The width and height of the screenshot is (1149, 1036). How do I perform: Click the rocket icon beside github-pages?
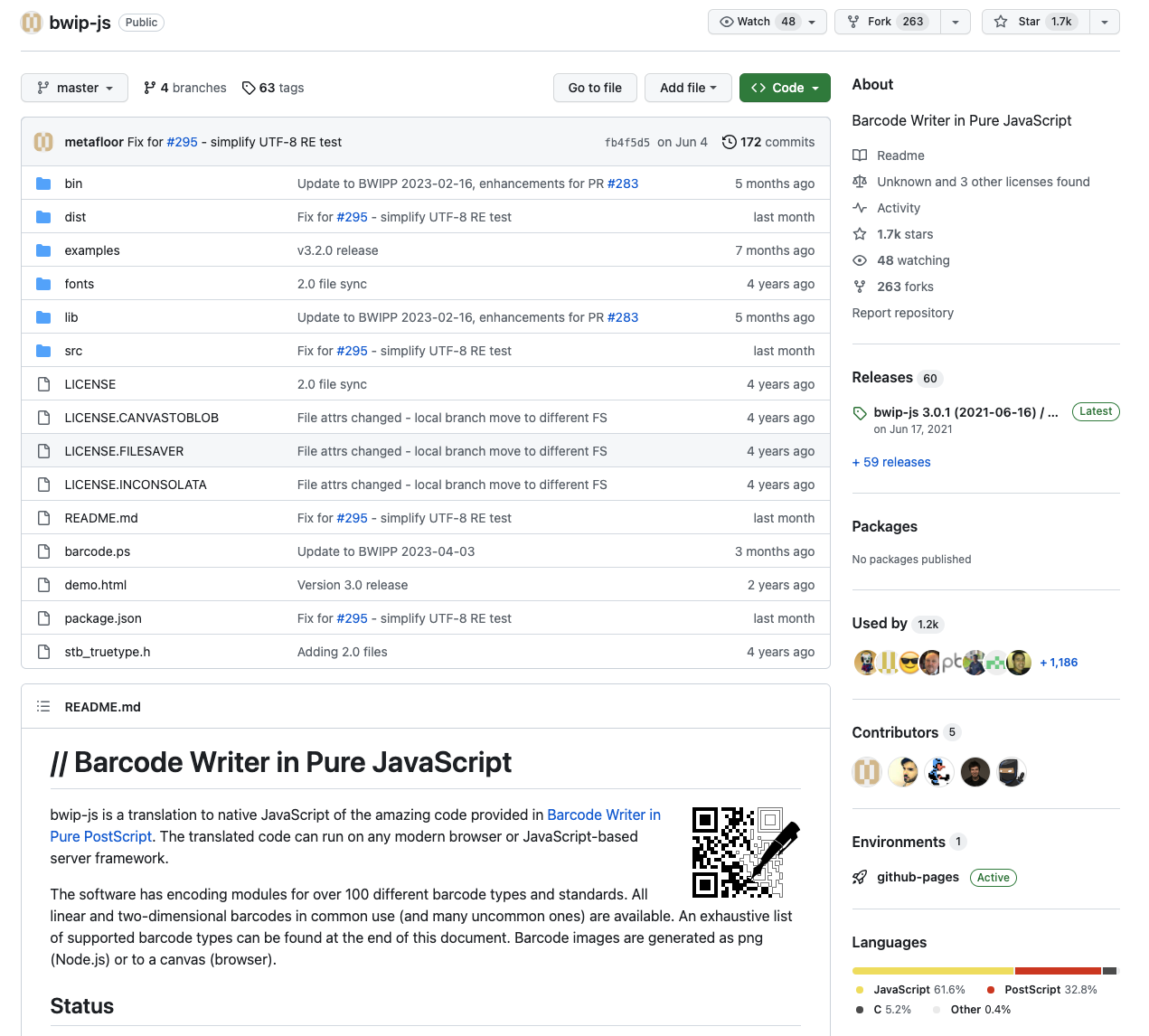pyautogui.click(x=860, y=877)
